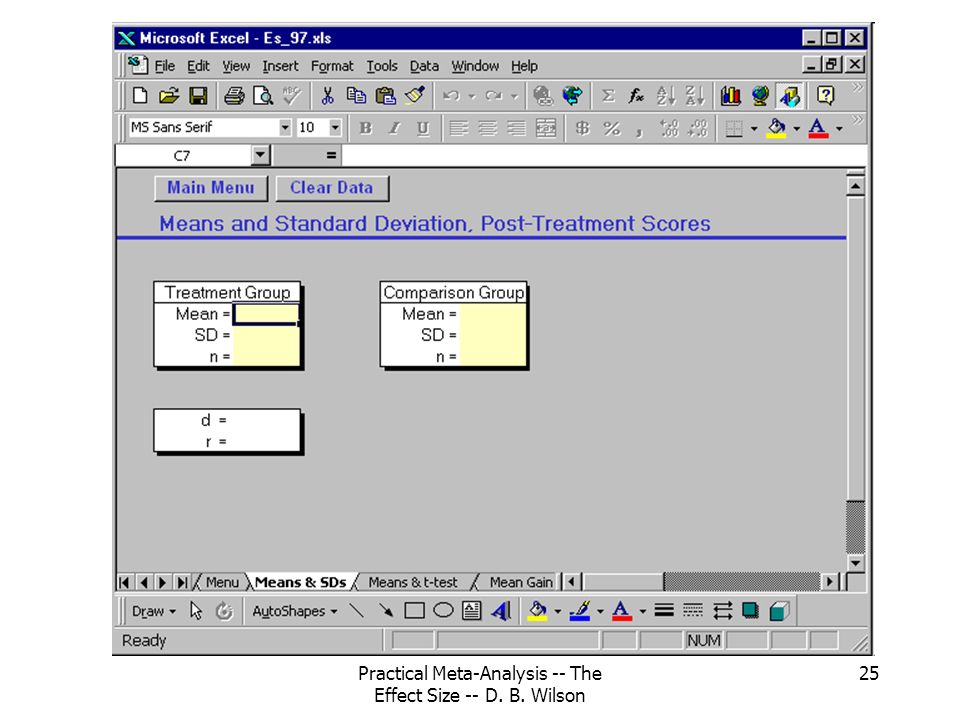The image size is (960, 720).
Task: Click vertical scrollbar down arrow
Action: (x=855, y=563)
